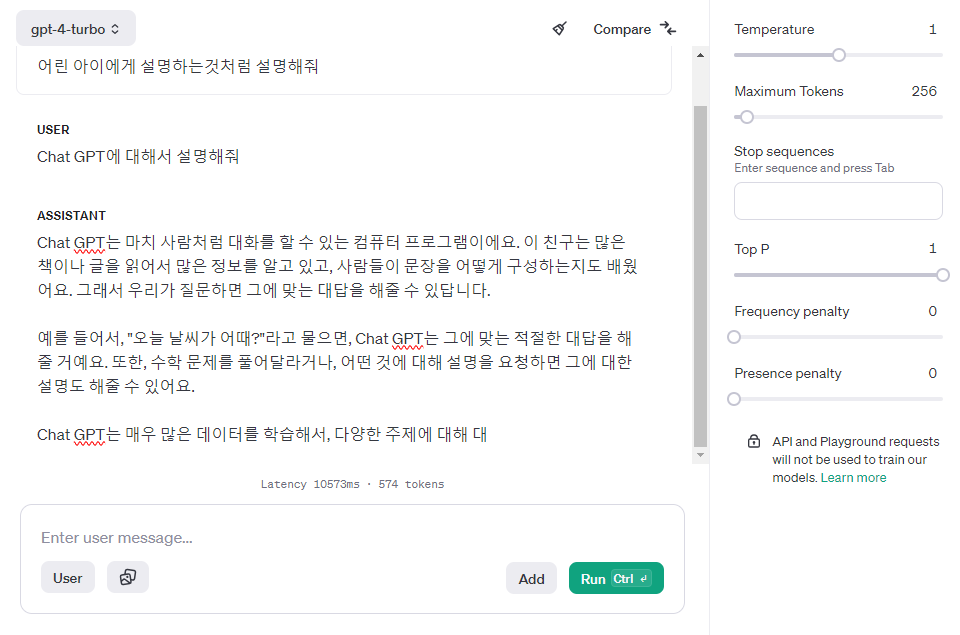
Task: Toggle the User role button
Action: point(68,578)
